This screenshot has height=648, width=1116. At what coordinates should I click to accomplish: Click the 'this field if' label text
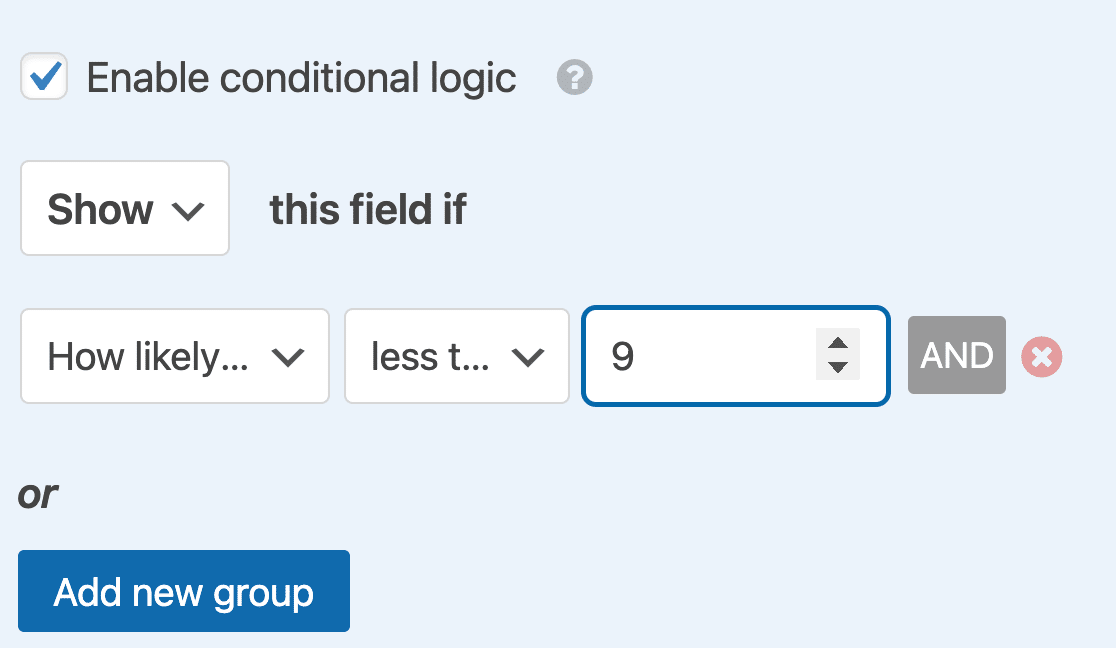click(367, 210)
